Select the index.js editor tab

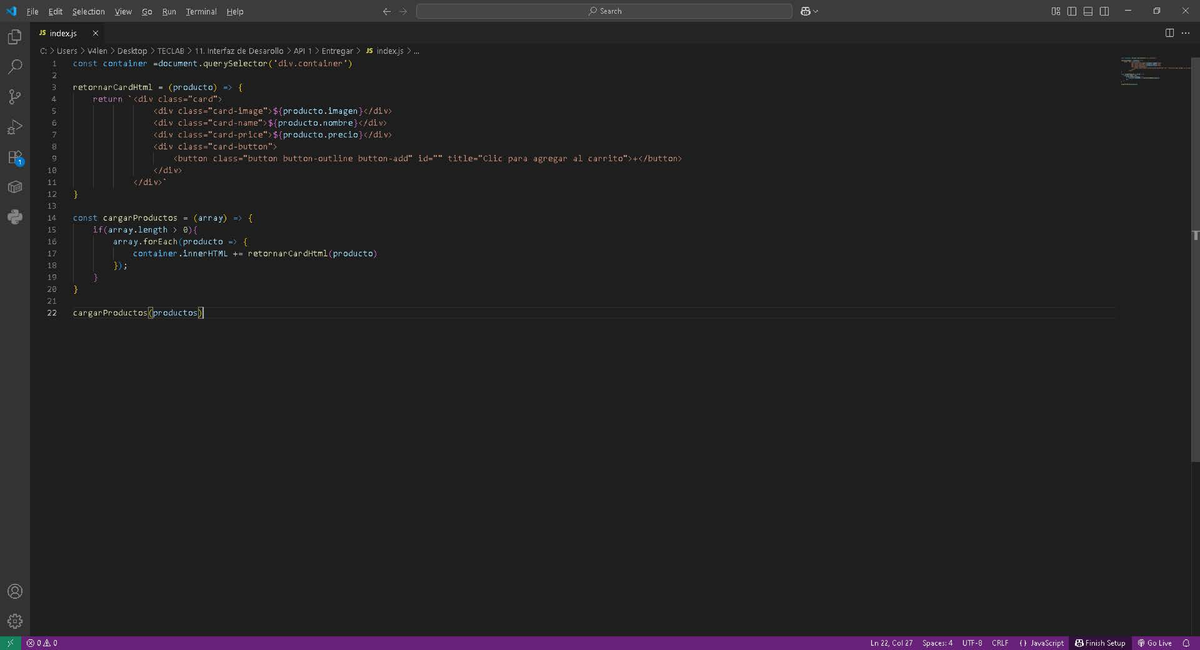click(63, 34)
